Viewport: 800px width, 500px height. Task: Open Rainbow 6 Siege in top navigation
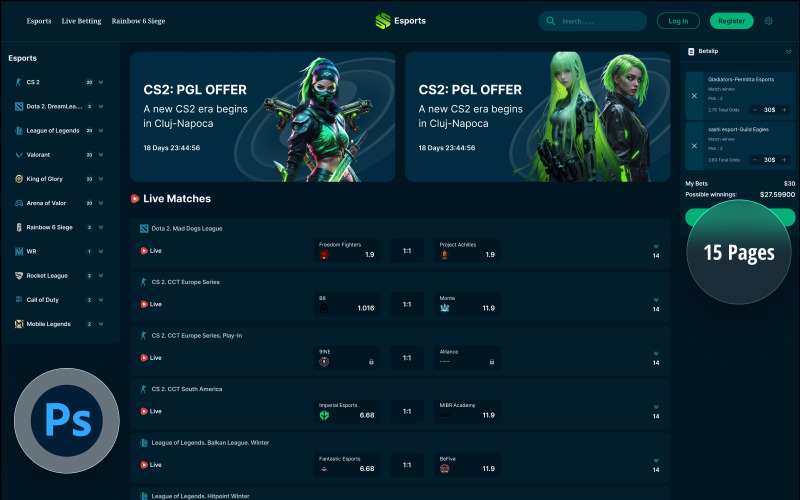pyautogui.click(x=138, y=21)
